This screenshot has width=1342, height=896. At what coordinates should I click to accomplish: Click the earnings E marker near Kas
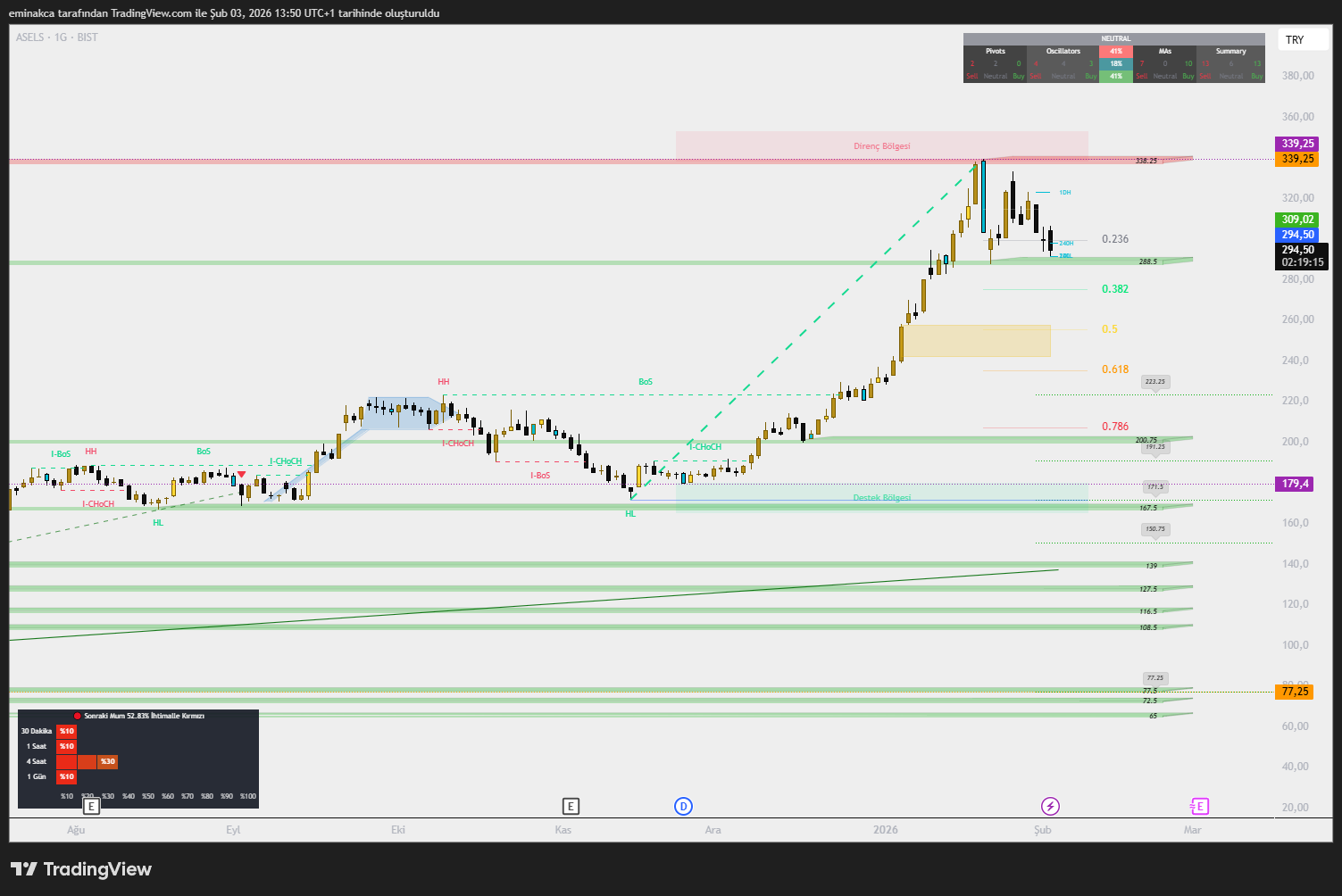(x=571, y=807)
